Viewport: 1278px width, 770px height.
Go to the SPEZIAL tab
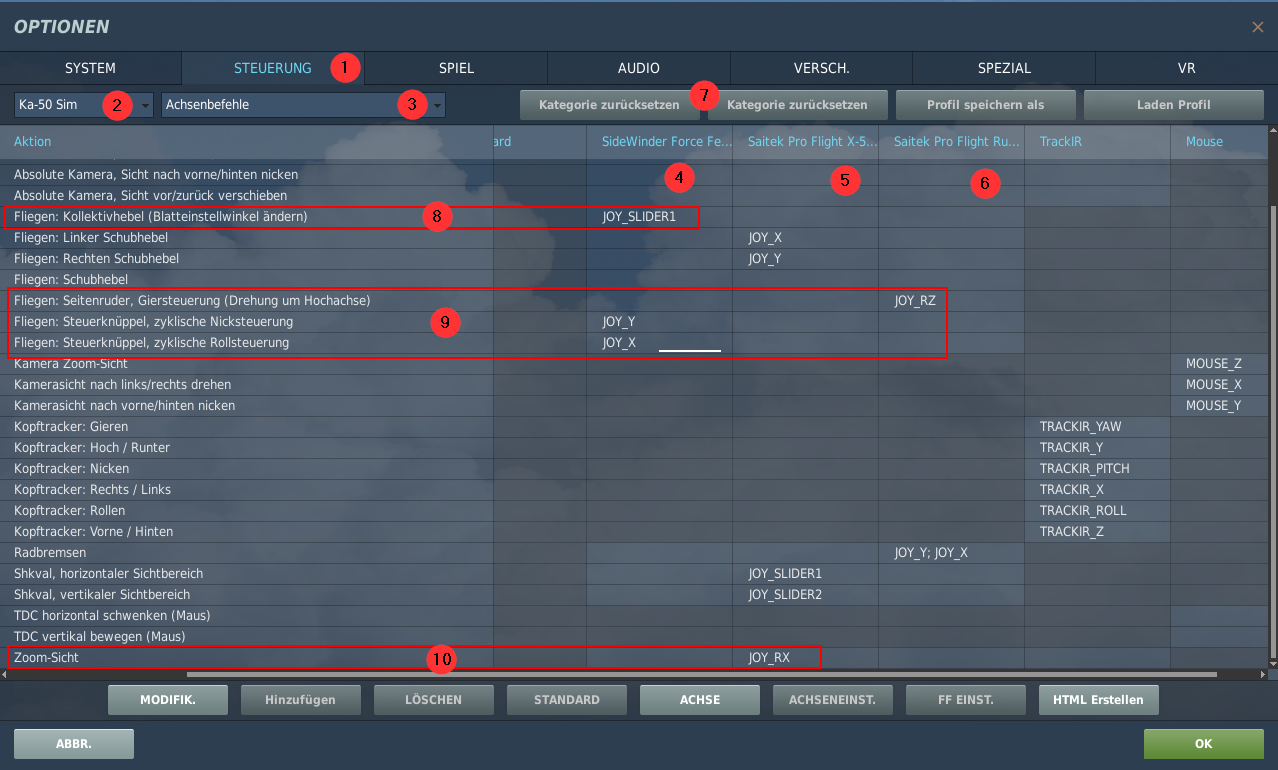(x=1003, y=68)
